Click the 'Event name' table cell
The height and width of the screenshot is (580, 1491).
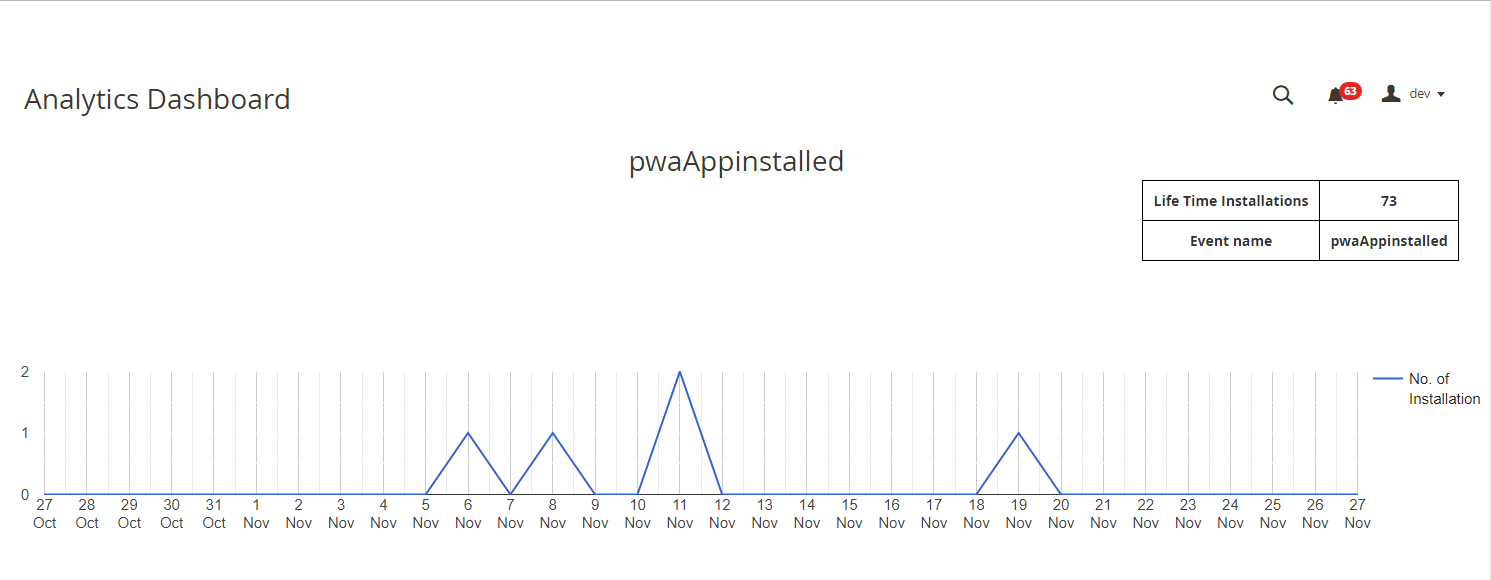pyautogui.click(x=1231, y=241)
